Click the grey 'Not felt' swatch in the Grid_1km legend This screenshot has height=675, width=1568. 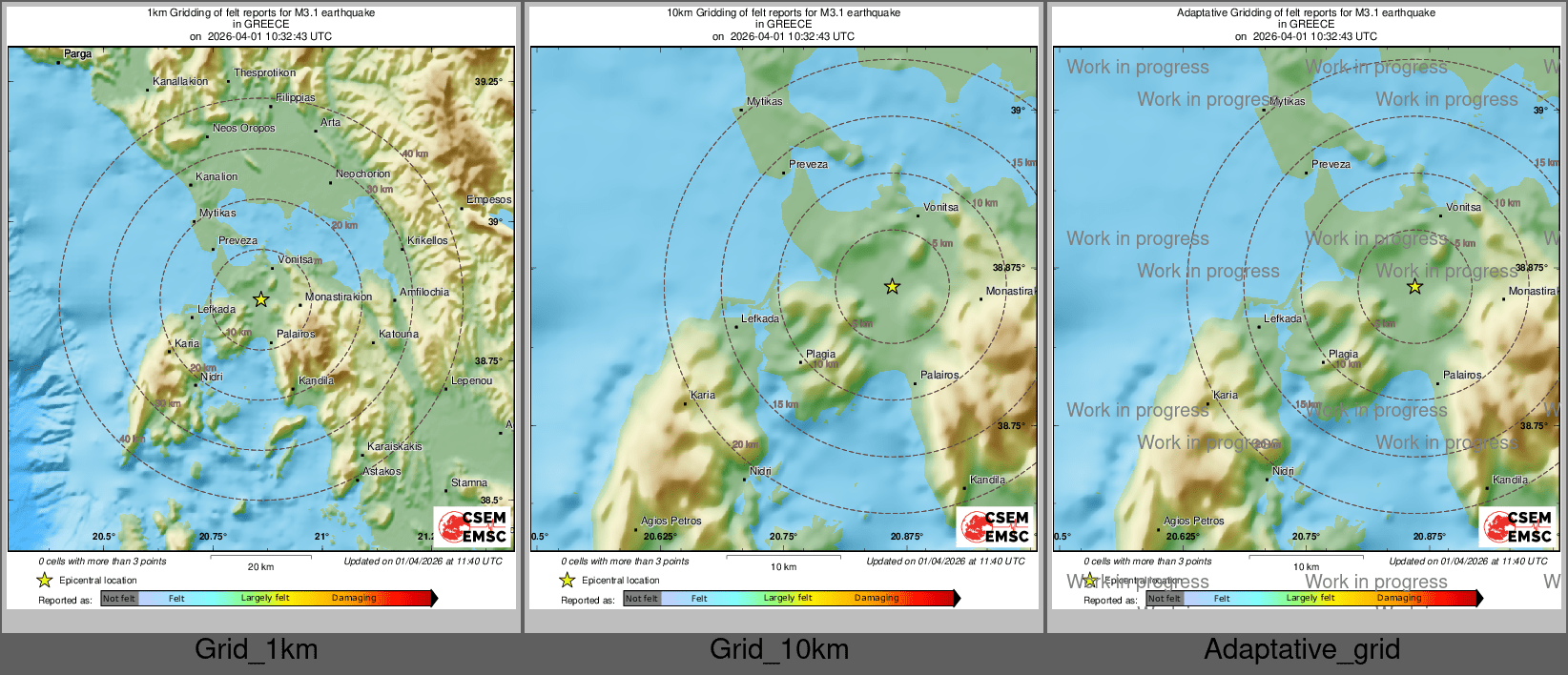pos(119,599)
